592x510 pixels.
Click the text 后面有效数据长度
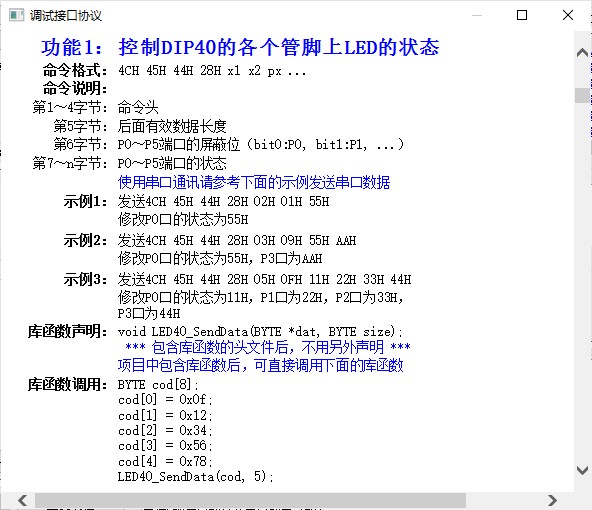(x=172, y=126)
